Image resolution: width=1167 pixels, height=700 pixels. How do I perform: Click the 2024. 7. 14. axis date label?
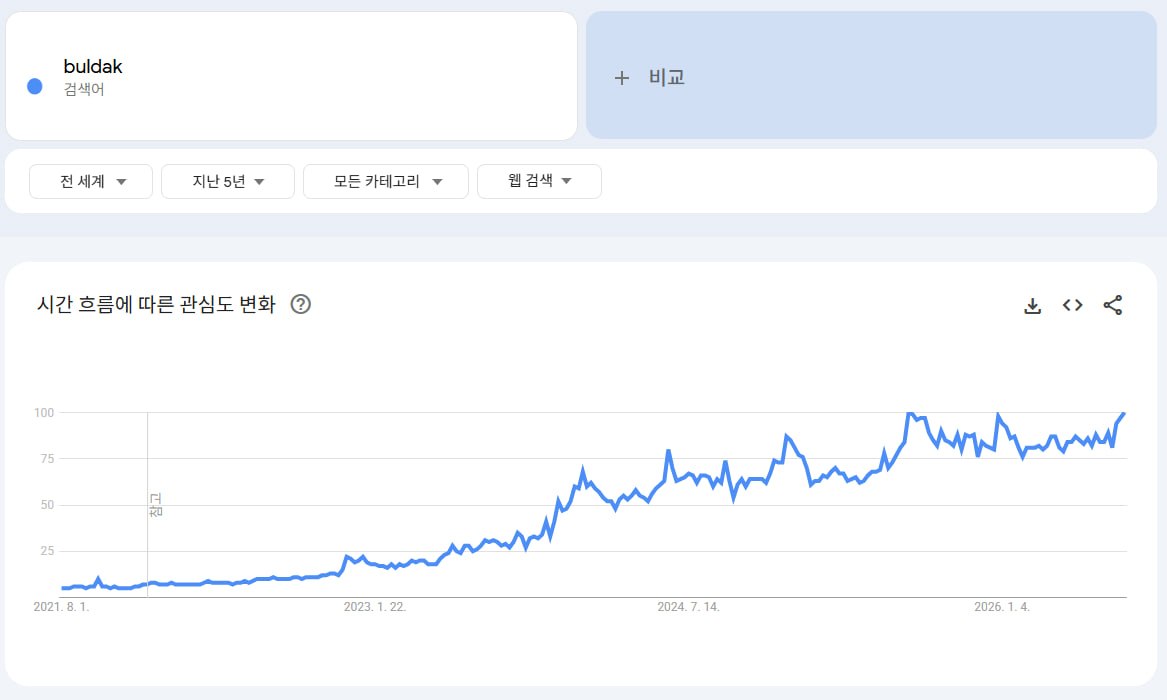point(688,607)
